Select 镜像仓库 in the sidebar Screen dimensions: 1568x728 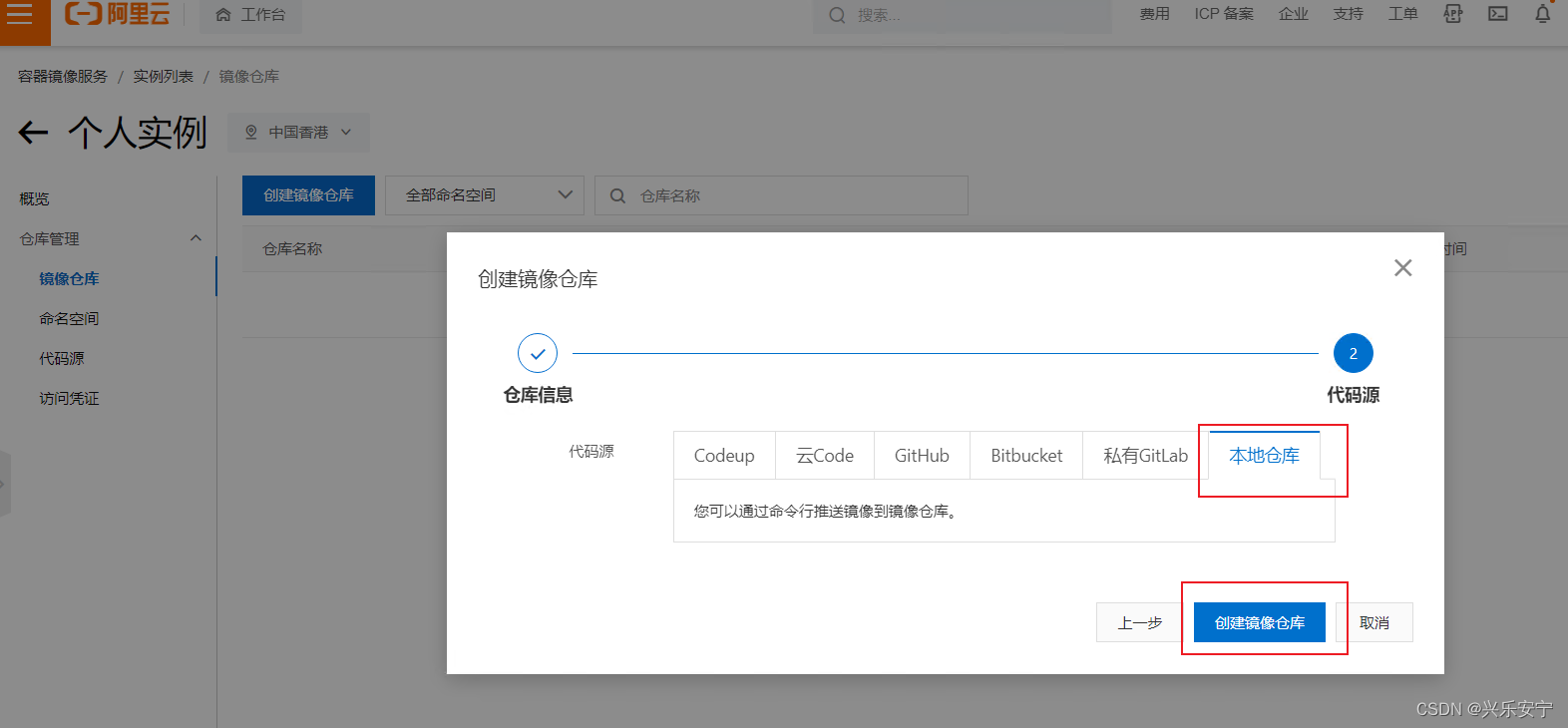coord(69,279)
